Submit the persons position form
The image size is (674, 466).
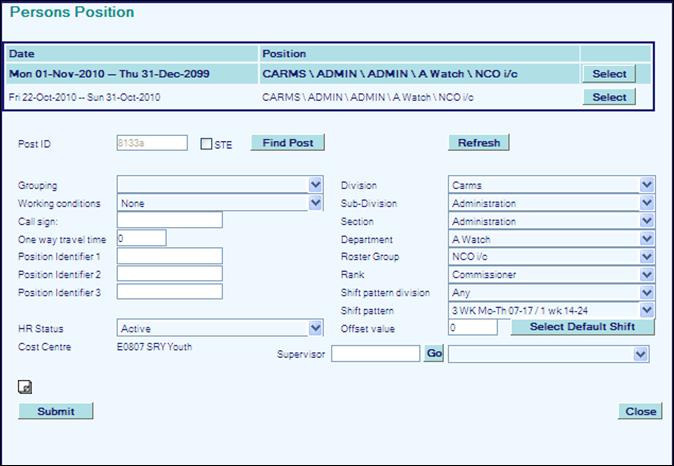point(55,411)
